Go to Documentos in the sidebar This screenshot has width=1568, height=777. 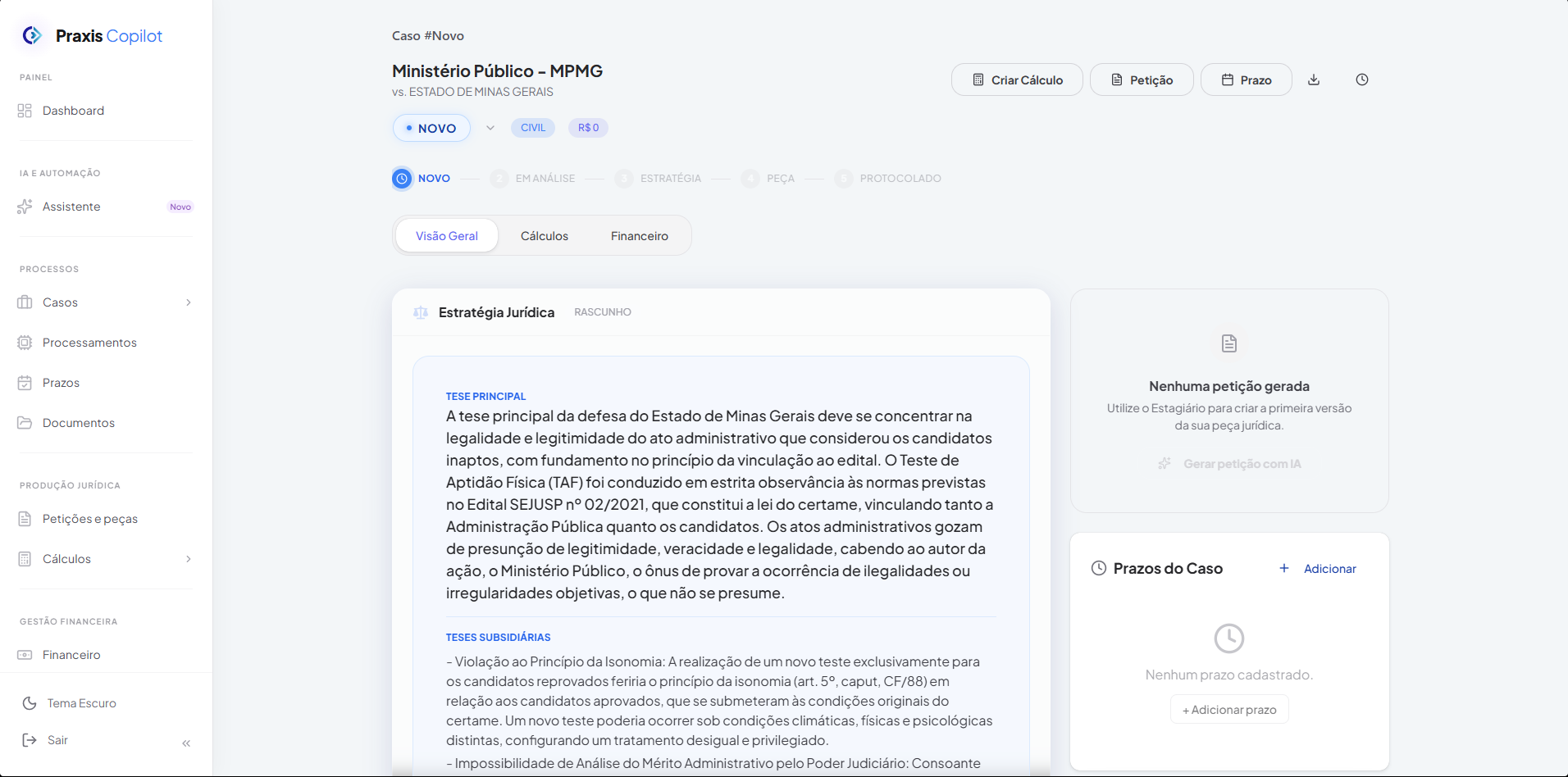[79, 423]
